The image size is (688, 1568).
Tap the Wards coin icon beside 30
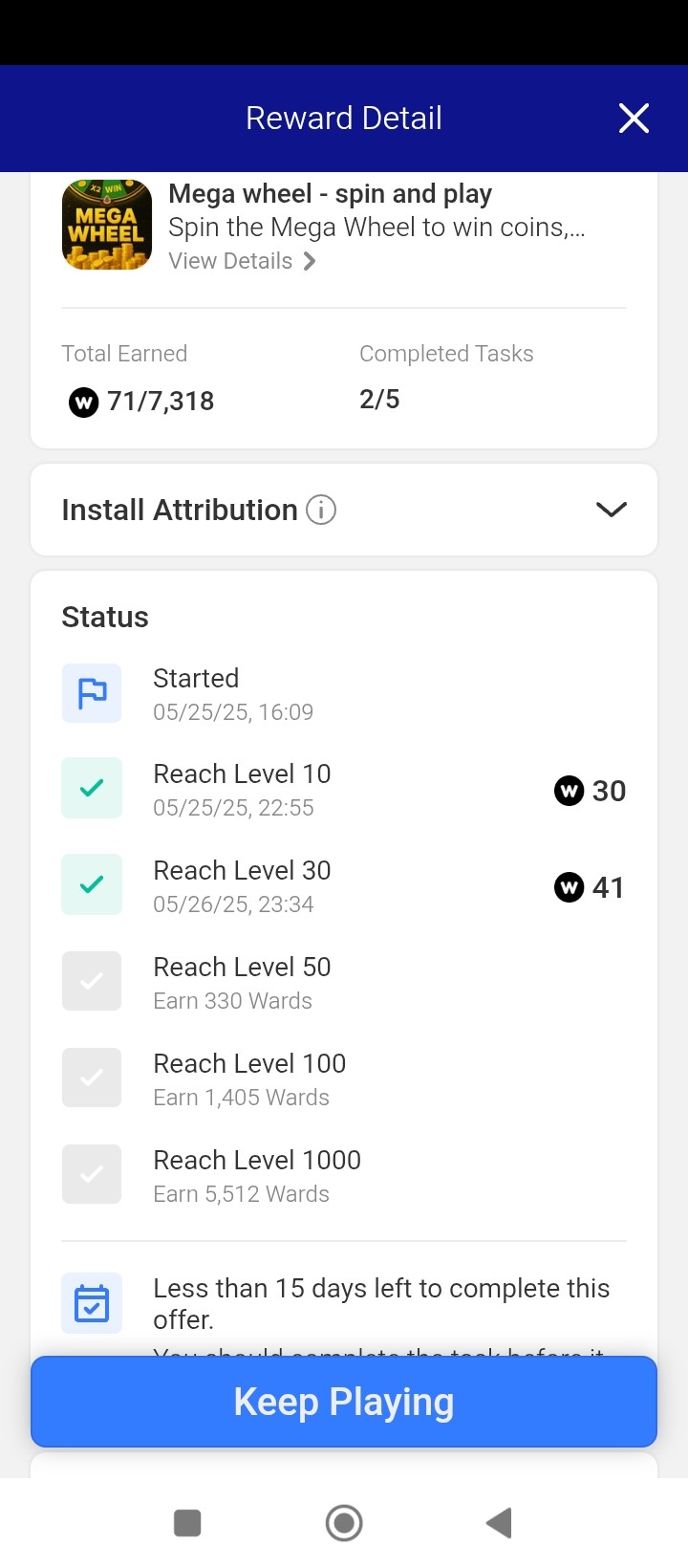pos(570,791)
